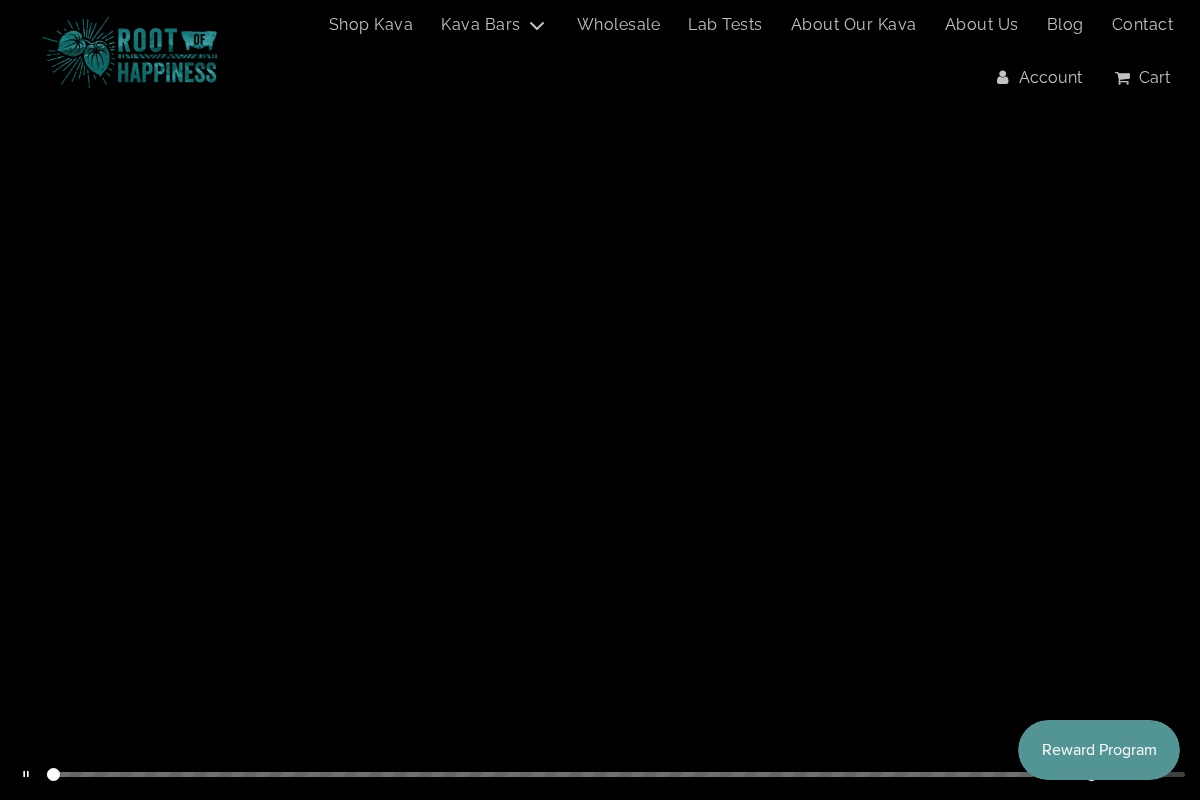Open the About Us page
This screenshot has width=1200, height=800.
[x=981, y=24]
